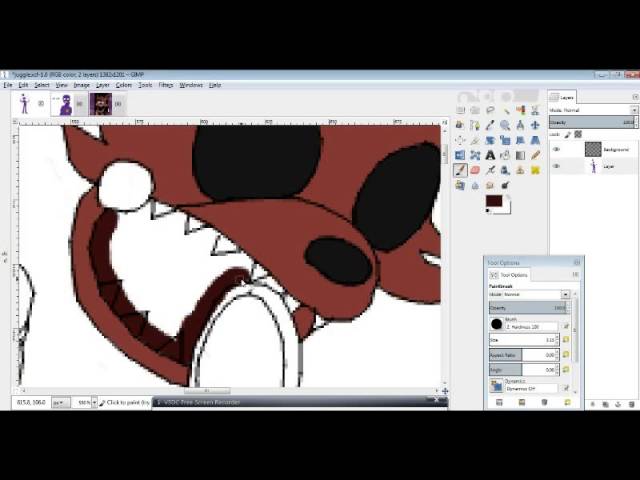Adjust the layer Opacity slider
The image size is (640, 480).
pyautogui.click(x=593, y=122)
